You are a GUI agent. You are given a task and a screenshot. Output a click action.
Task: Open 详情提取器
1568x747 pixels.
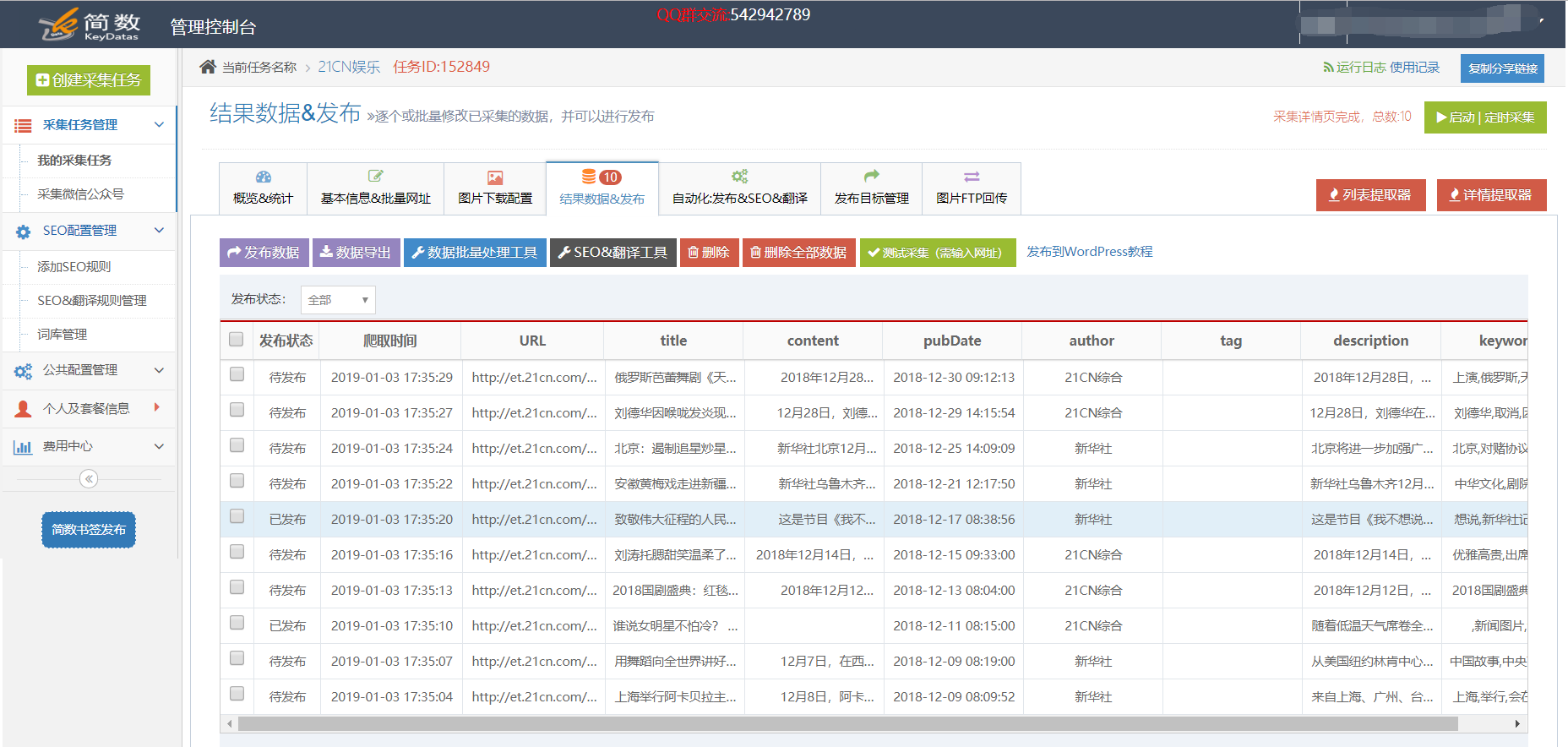coord(1491,195)
